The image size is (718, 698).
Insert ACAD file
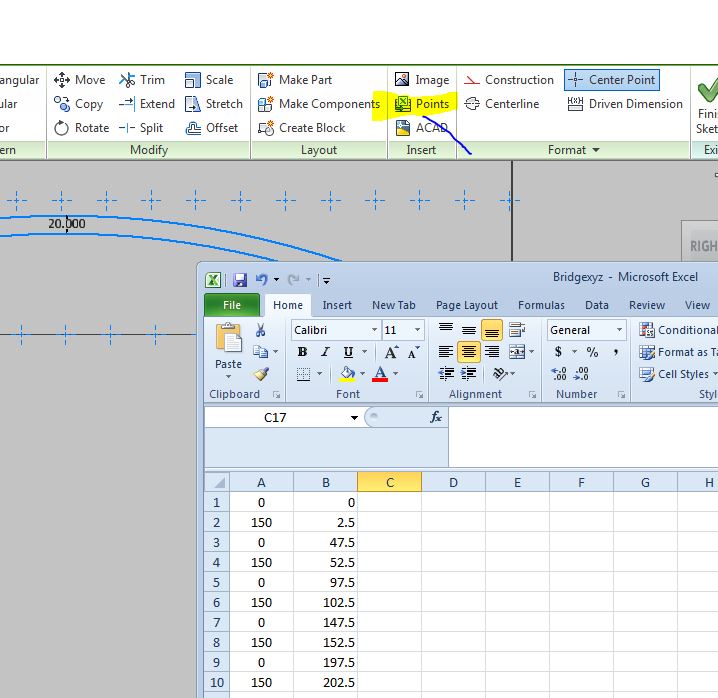[x=421, y=128]
